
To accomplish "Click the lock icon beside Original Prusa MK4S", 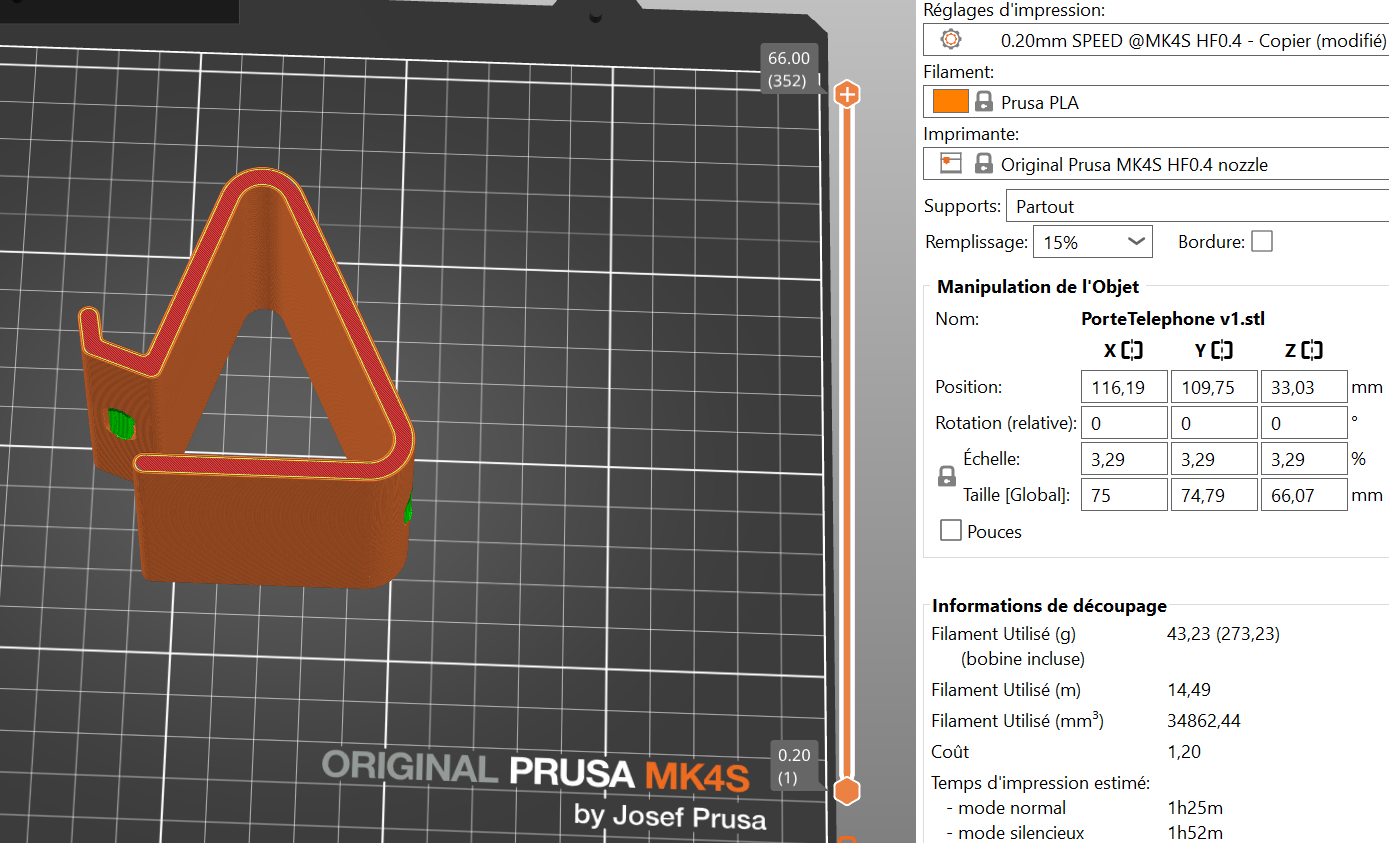I will 984,163.
